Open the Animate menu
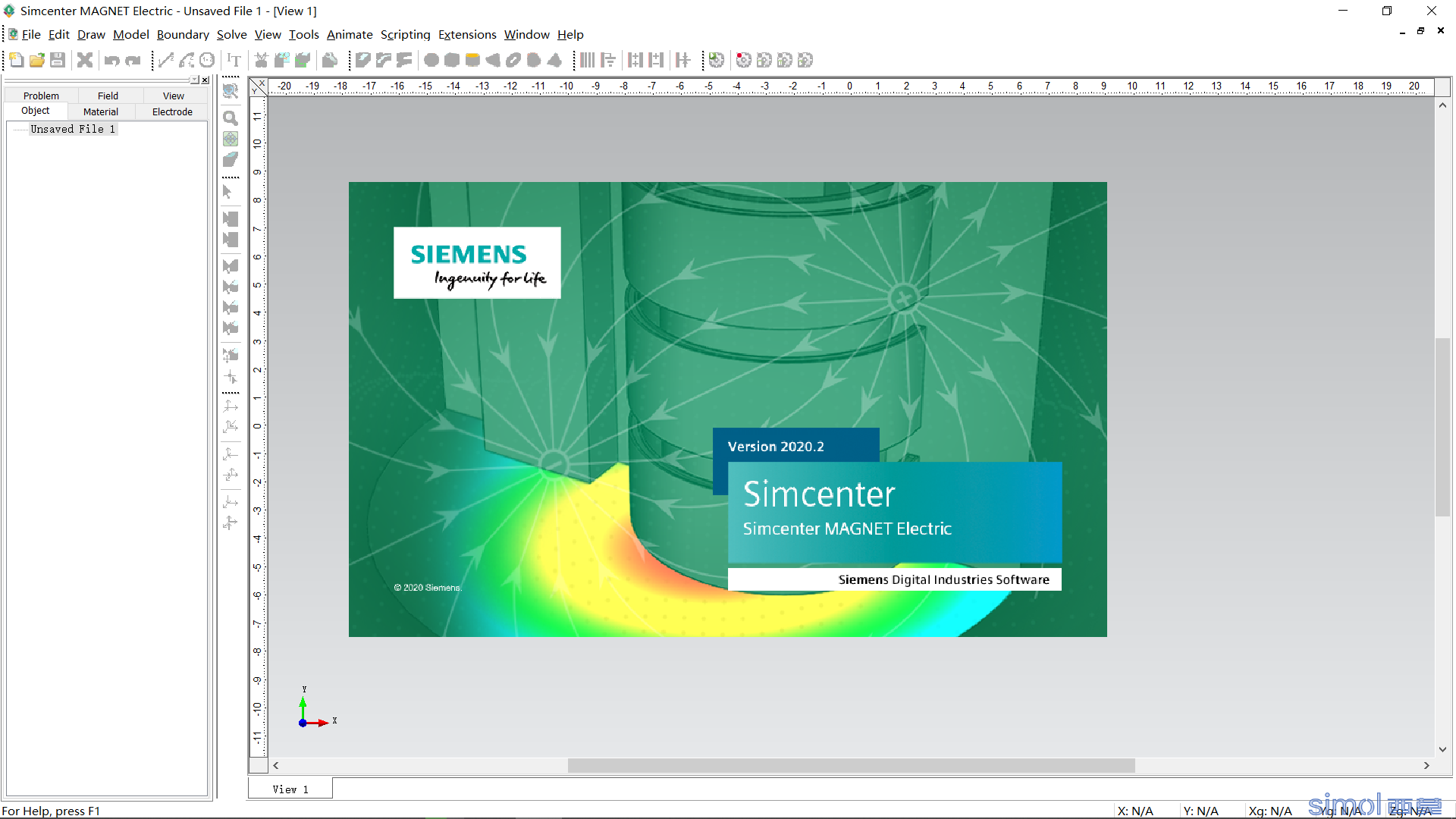This screenshot has width=1456, height=819. (350, 34)
